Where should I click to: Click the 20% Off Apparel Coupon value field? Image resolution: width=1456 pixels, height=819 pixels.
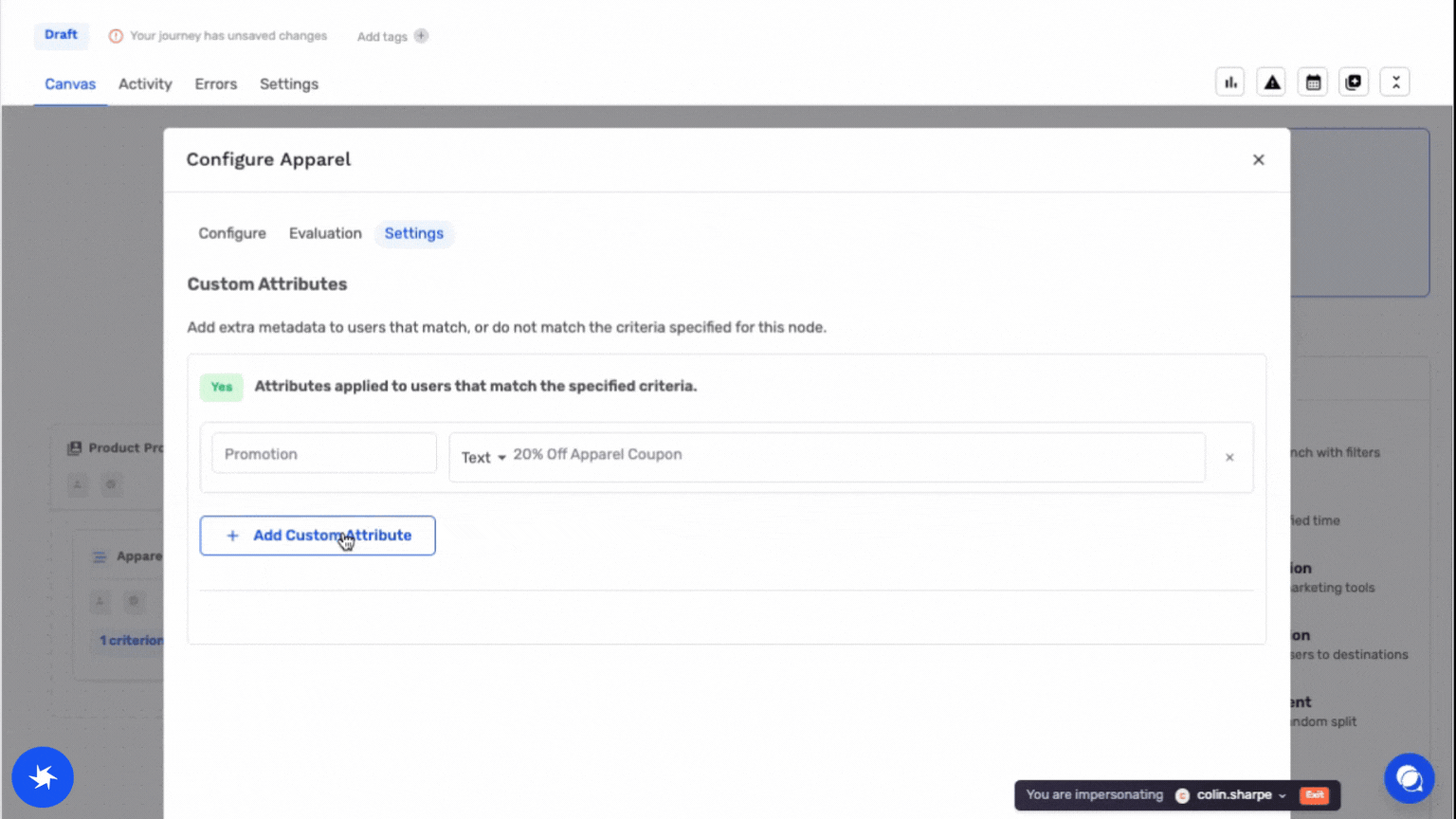click(853, 455)
